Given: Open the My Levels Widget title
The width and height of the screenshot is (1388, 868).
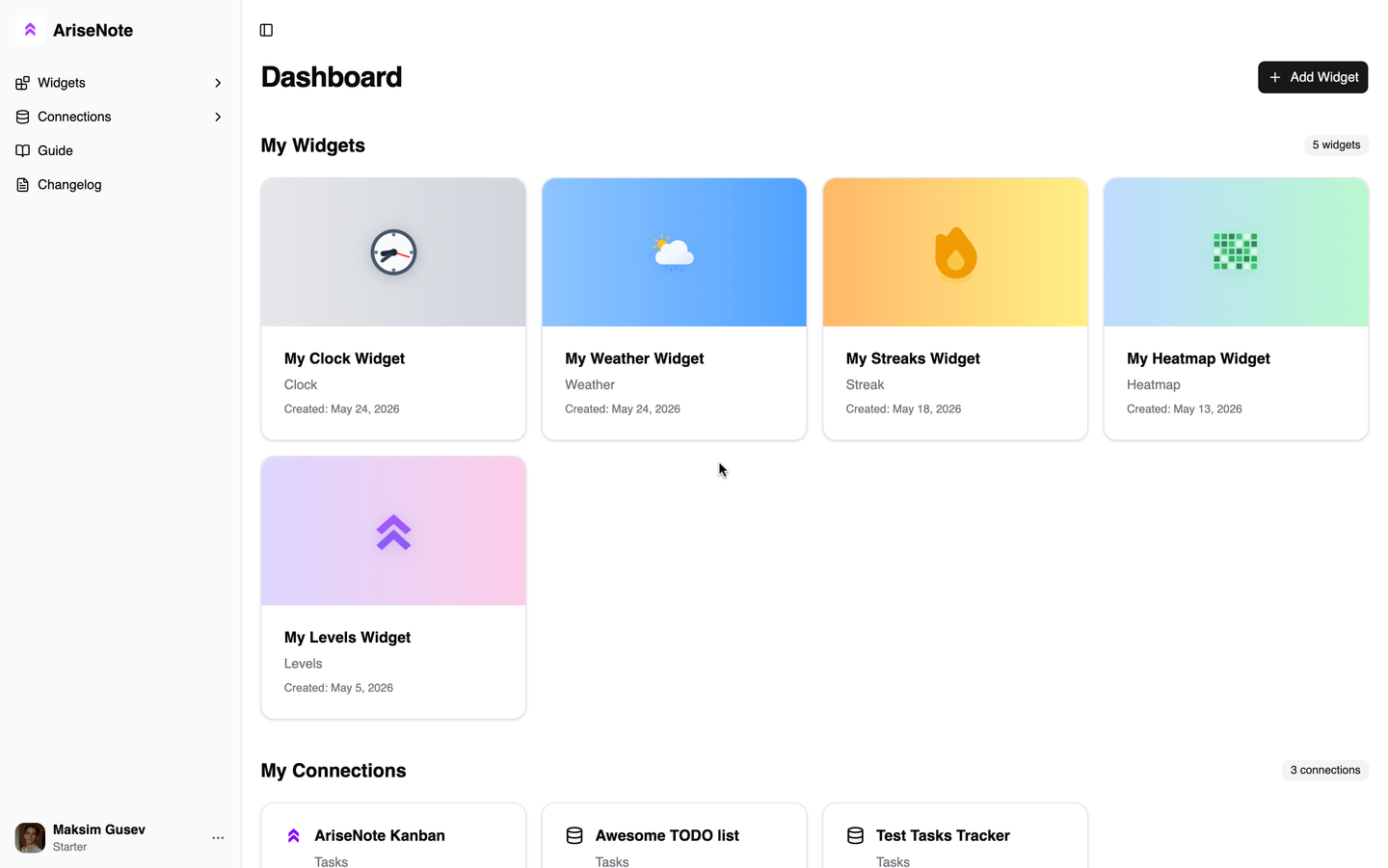Looking at the screenshot, I should (347, 638).
